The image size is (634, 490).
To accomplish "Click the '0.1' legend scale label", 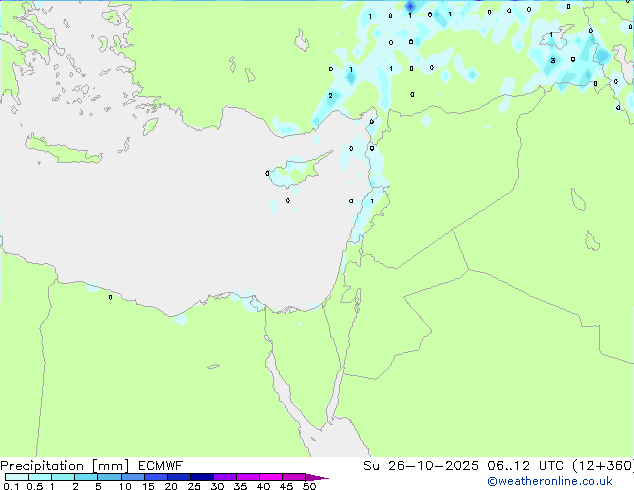I will point(11,486).
